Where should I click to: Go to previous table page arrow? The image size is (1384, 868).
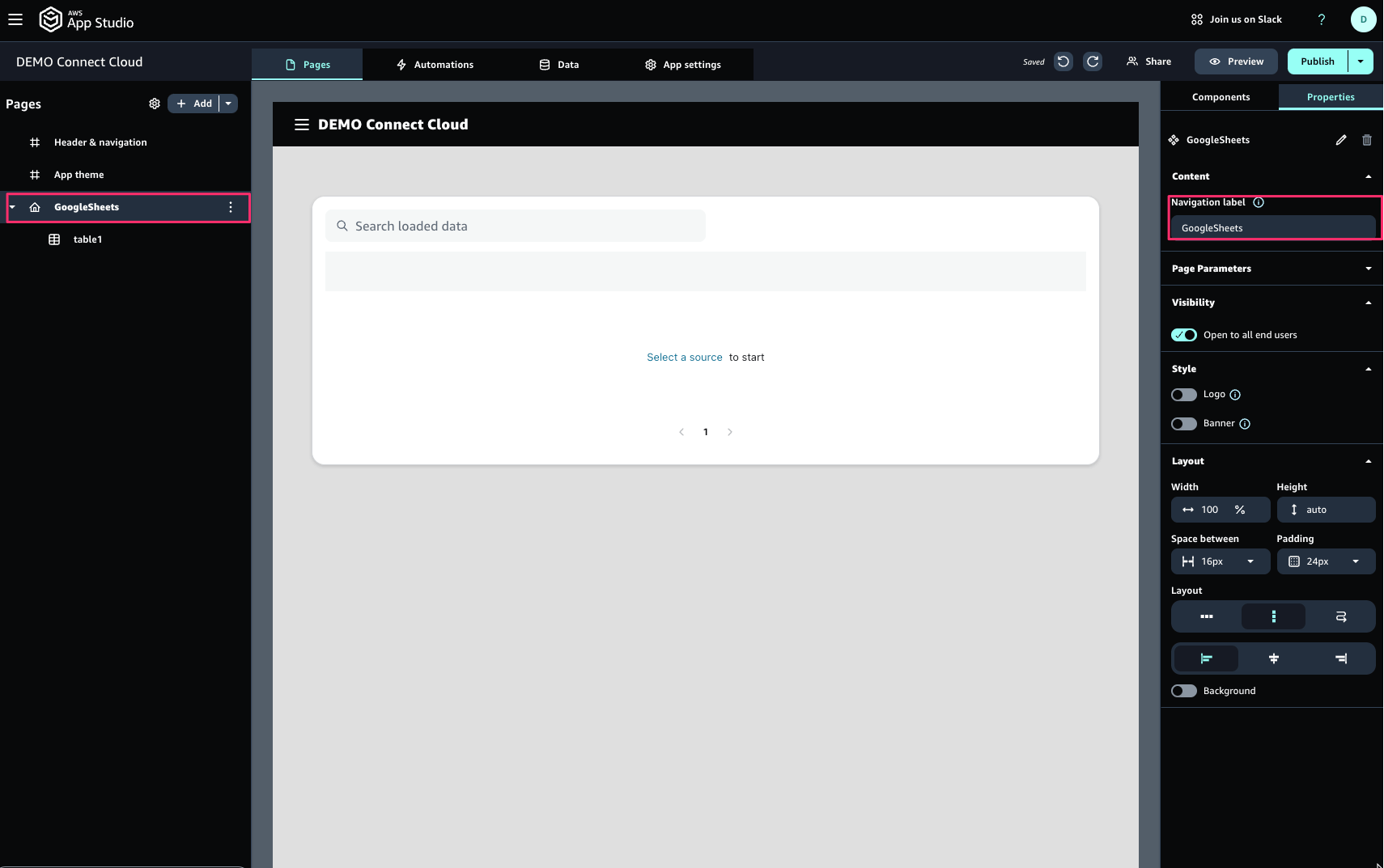tap(681, 432)
